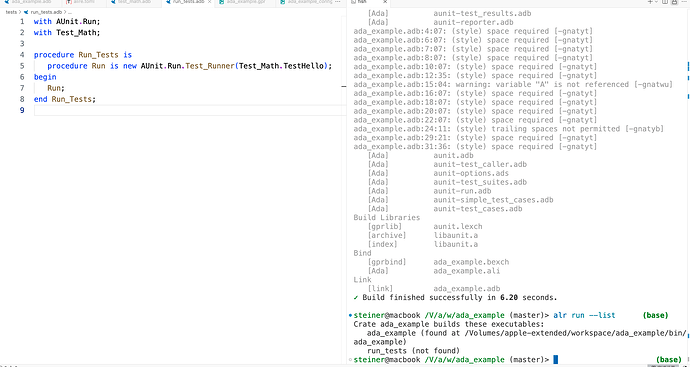The height and width of the screenshot is (367, 690).
Task: Open more terminal panel actions
Action: tap(683, 2)
